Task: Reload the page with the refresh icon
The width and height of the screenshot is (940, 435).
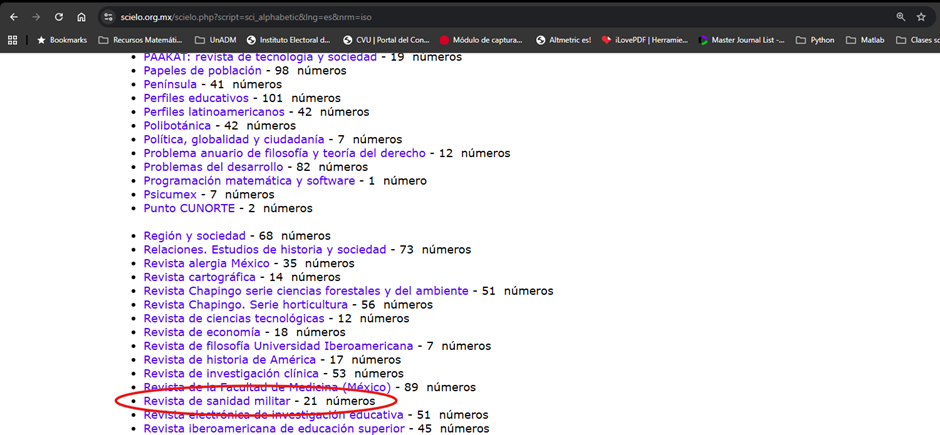Action: pyautogui.click(x=59, y=17)
